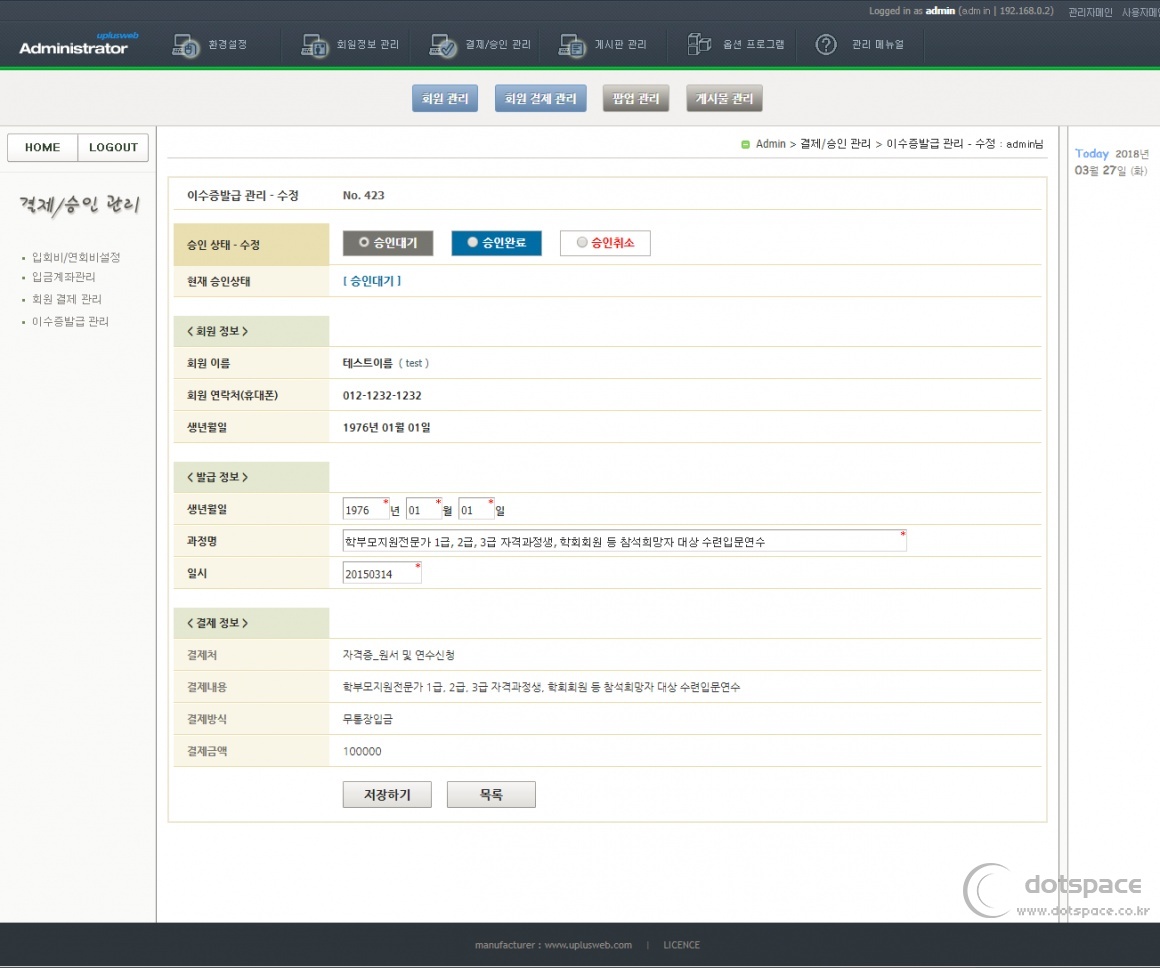Open the 팝업 관리 tab
The image size is (1160, 968).
click(635, 99)
